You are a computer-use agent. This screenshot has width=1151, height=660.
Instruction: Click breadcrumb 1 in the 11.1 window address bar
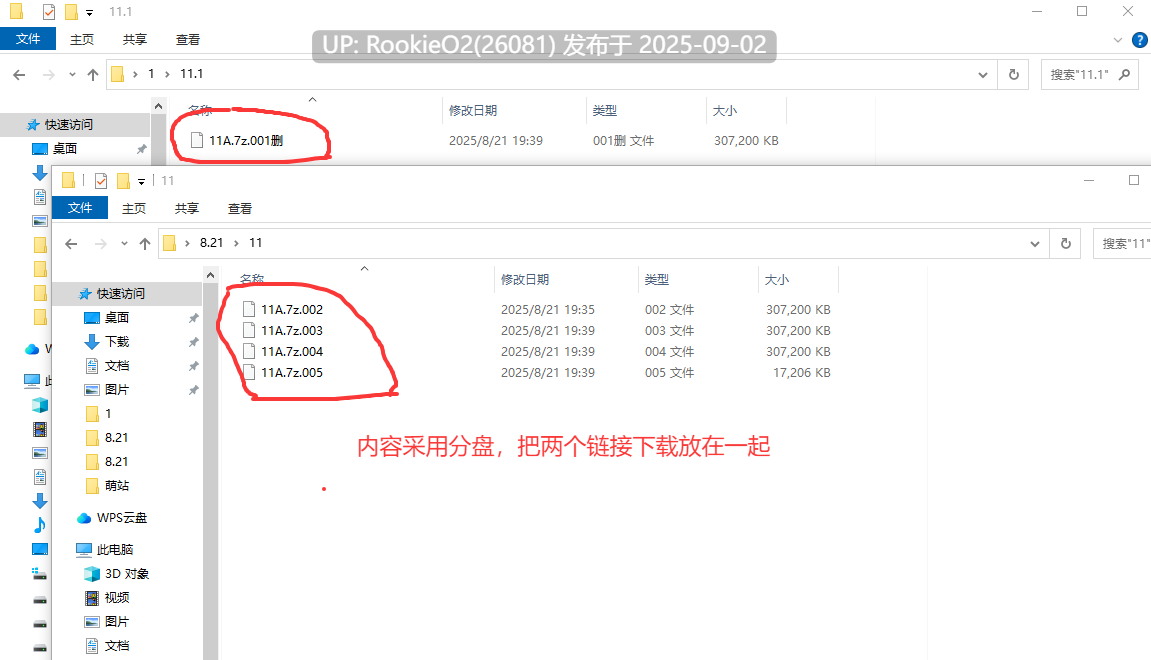pyautogui.click(x=151, y=73)
